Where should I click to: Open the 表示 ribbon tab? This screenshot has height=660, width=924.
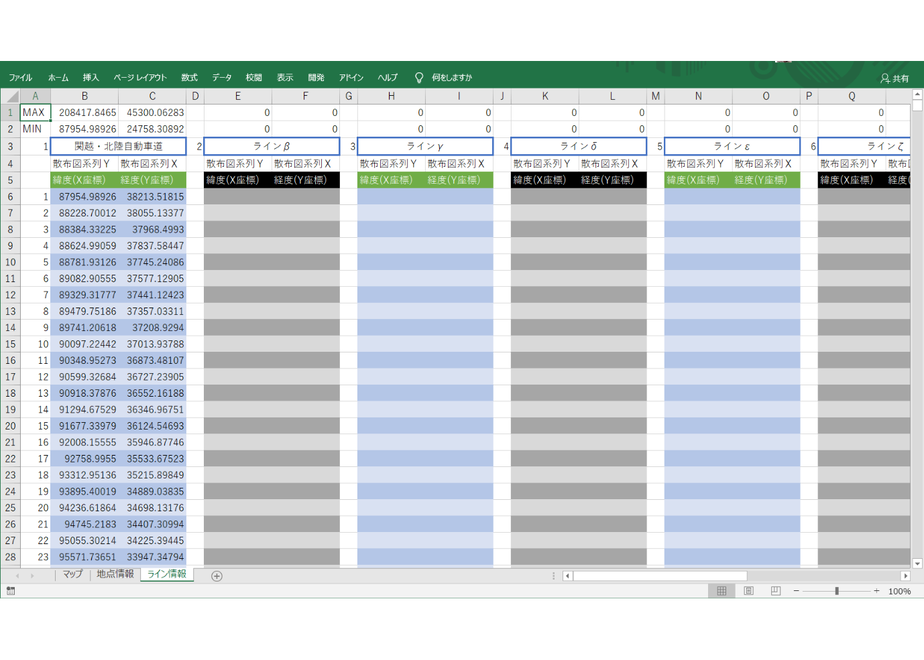click(x=285, y=77)
